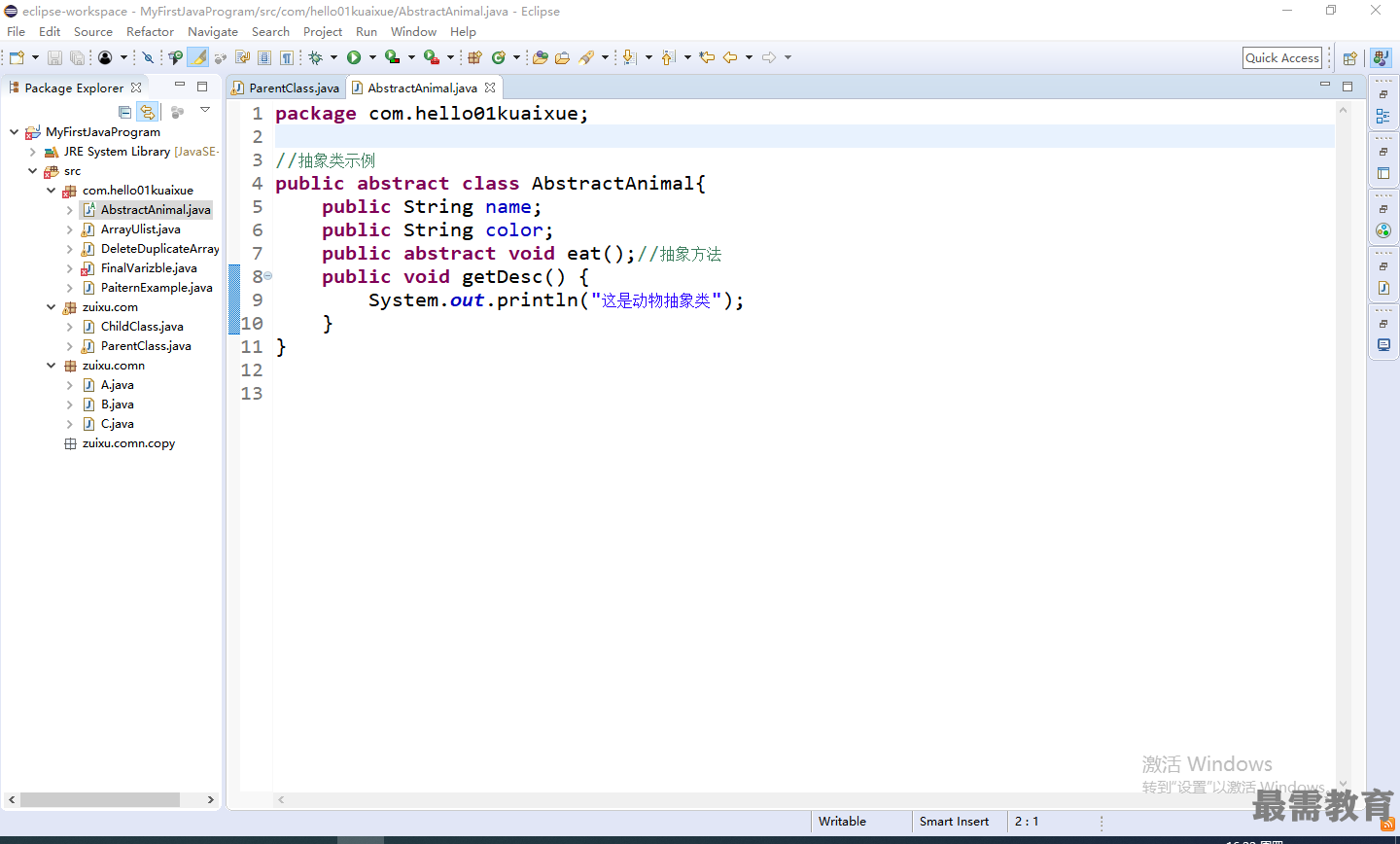Open the Refactor menu
1400x844 pixels.
150,31
